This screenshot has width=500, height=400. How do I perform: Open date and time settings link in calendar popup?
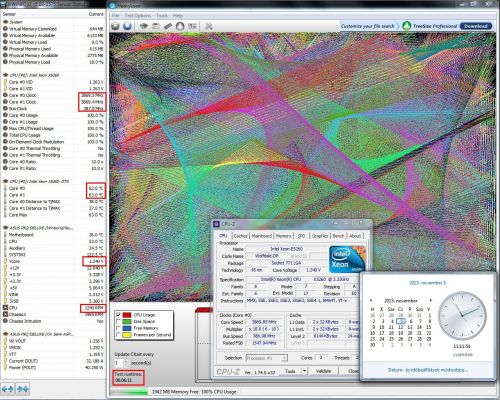pyautogui.click(x=428, y=370)
